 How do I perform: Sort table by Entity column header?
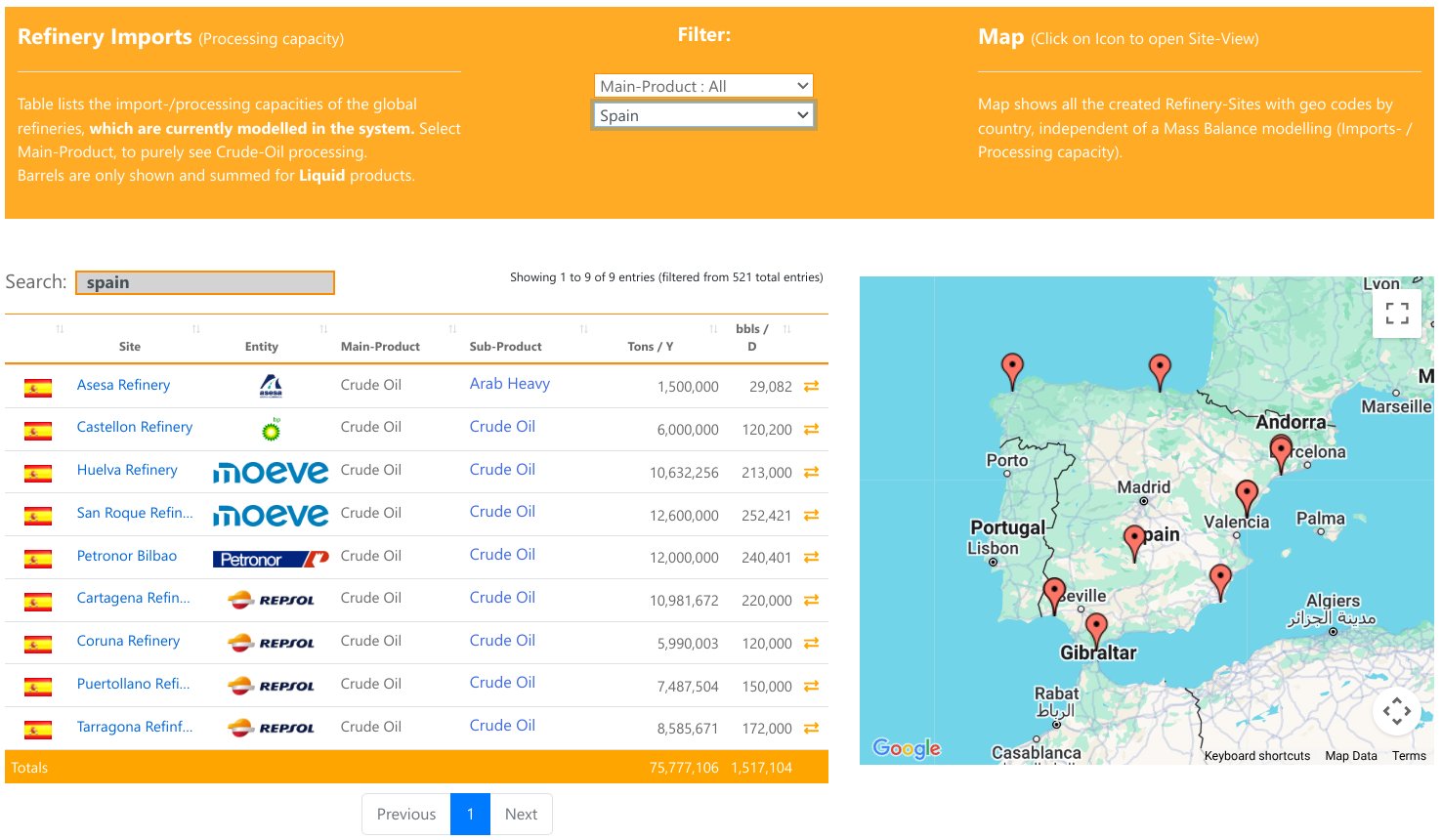pos(261,346)
